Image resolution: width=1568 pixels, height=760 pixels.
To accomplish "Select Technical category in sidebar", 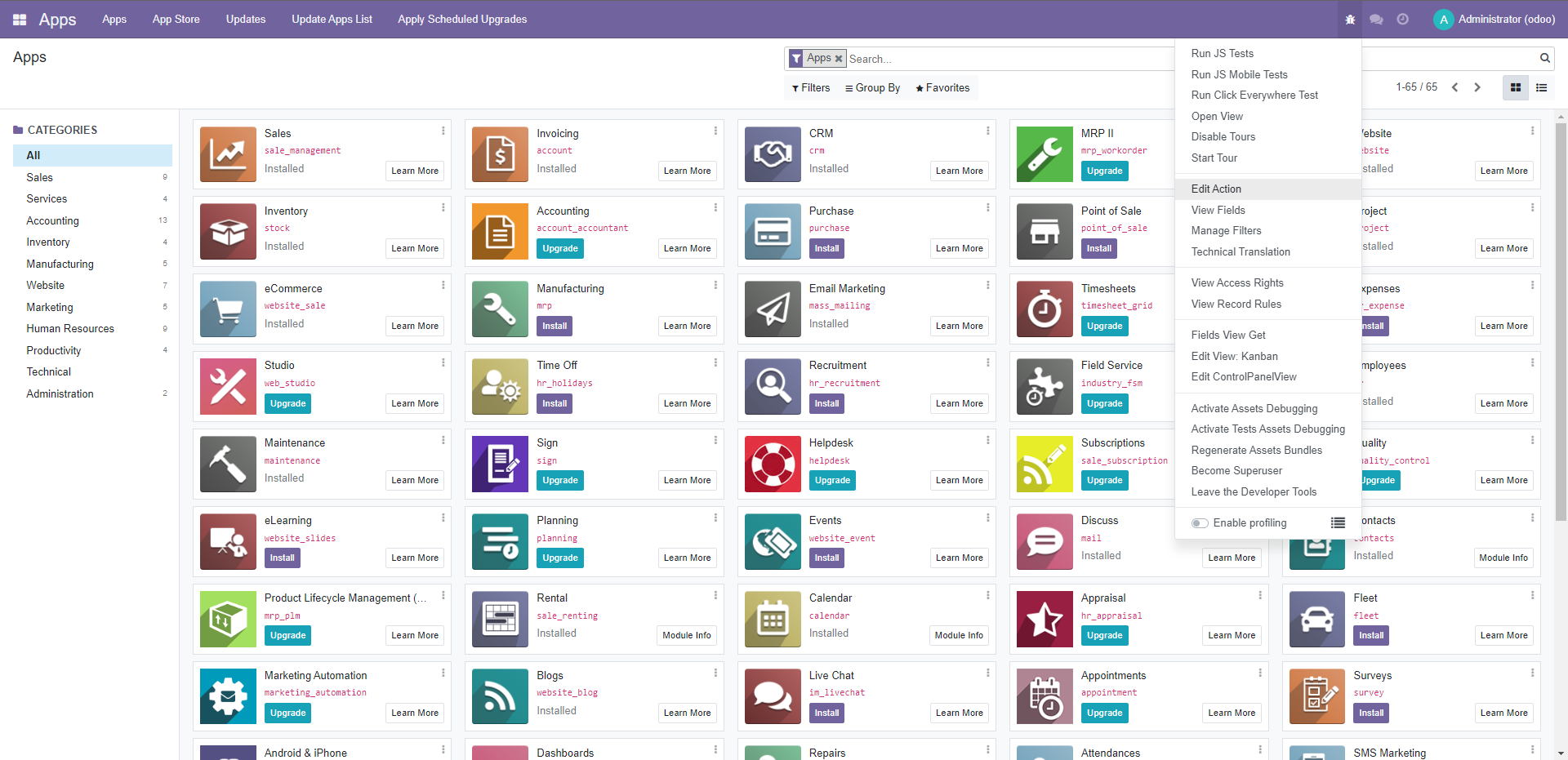I will [92, 372].
